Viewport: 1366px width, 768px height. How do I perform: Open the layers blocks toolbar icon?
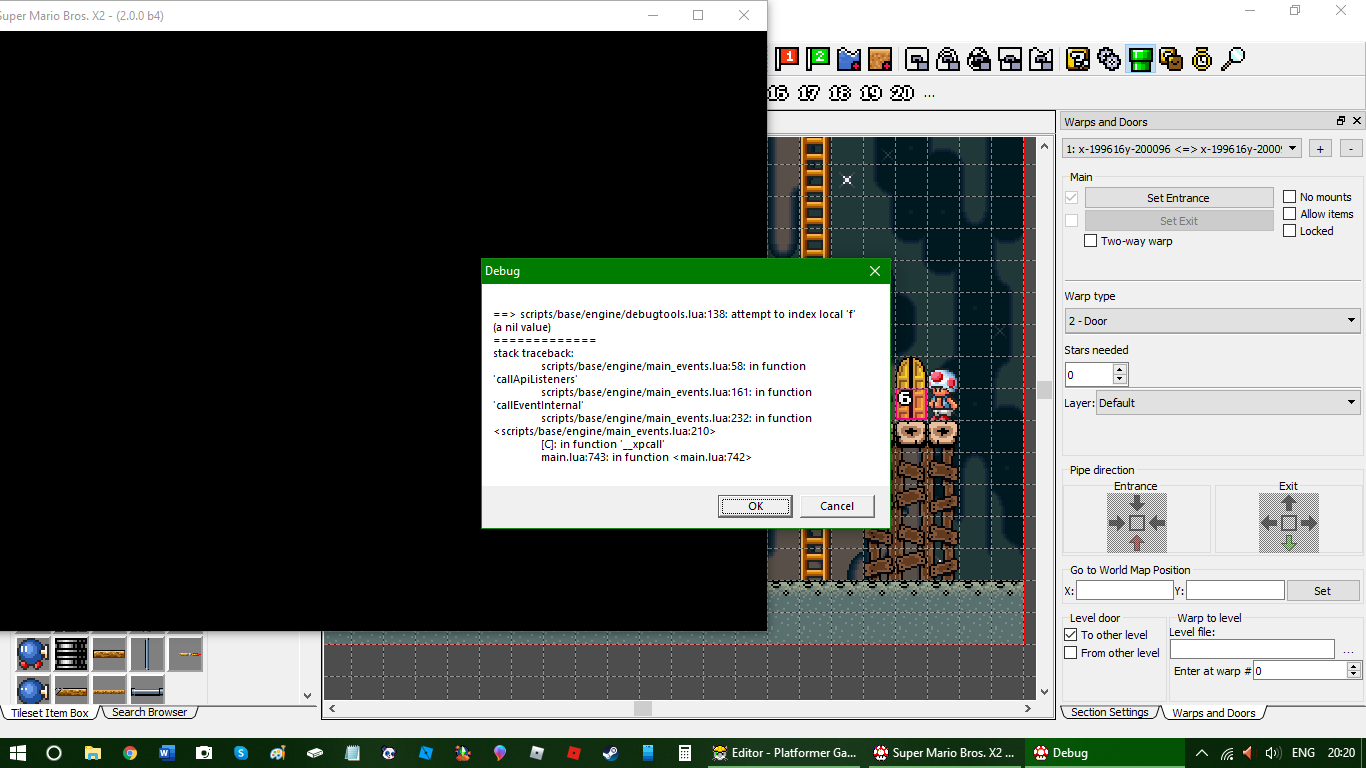[1171, 59]
